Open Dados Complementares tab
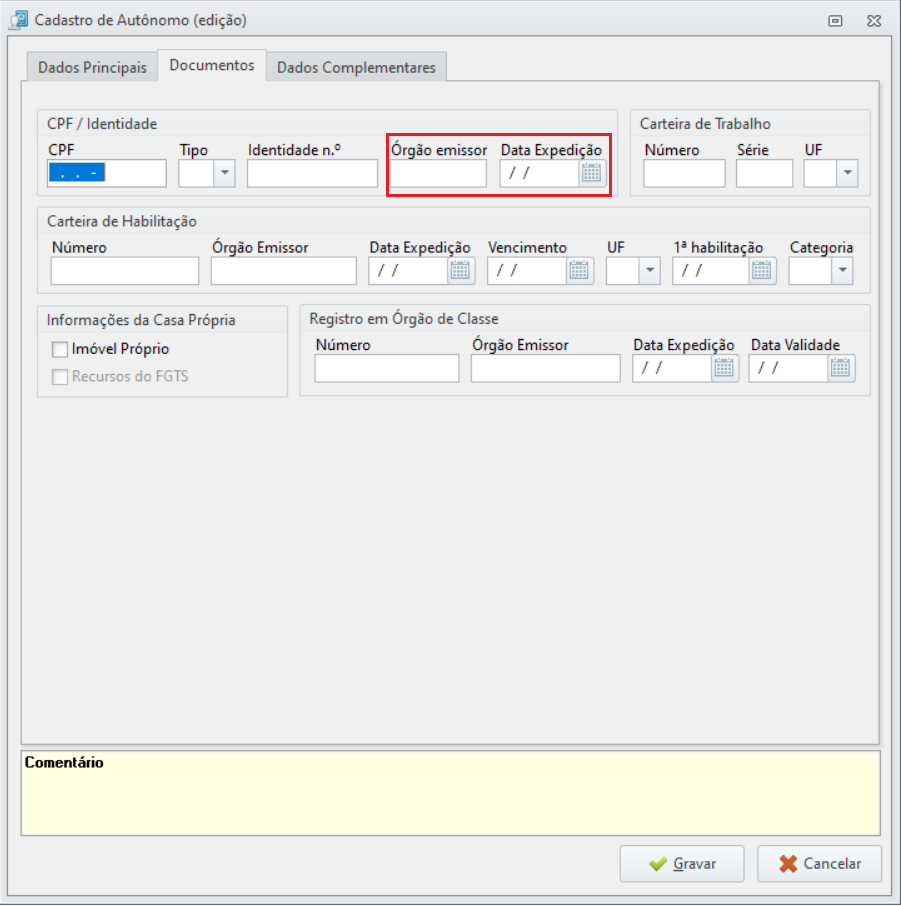The image size is (901, 906). pos(356,67)
